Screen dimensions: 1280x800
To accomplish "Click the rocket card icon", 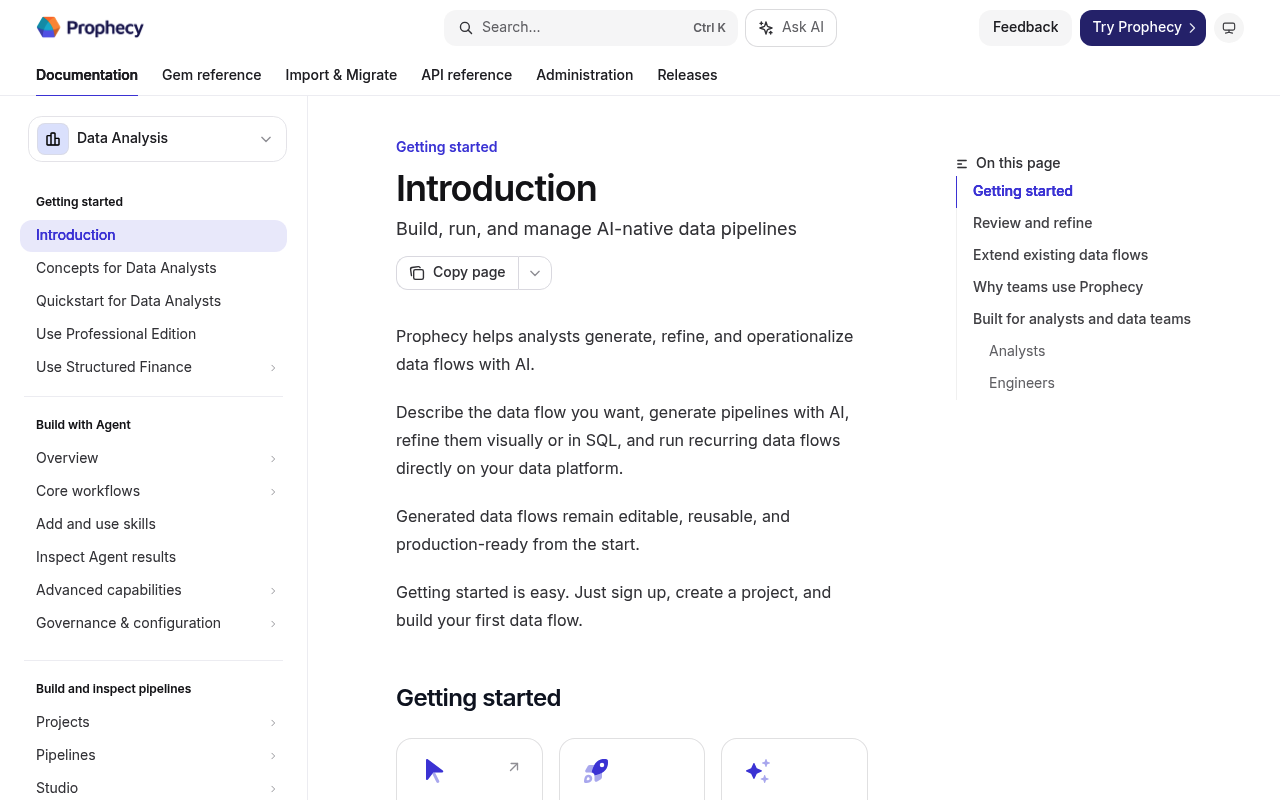I will (596, 770).
